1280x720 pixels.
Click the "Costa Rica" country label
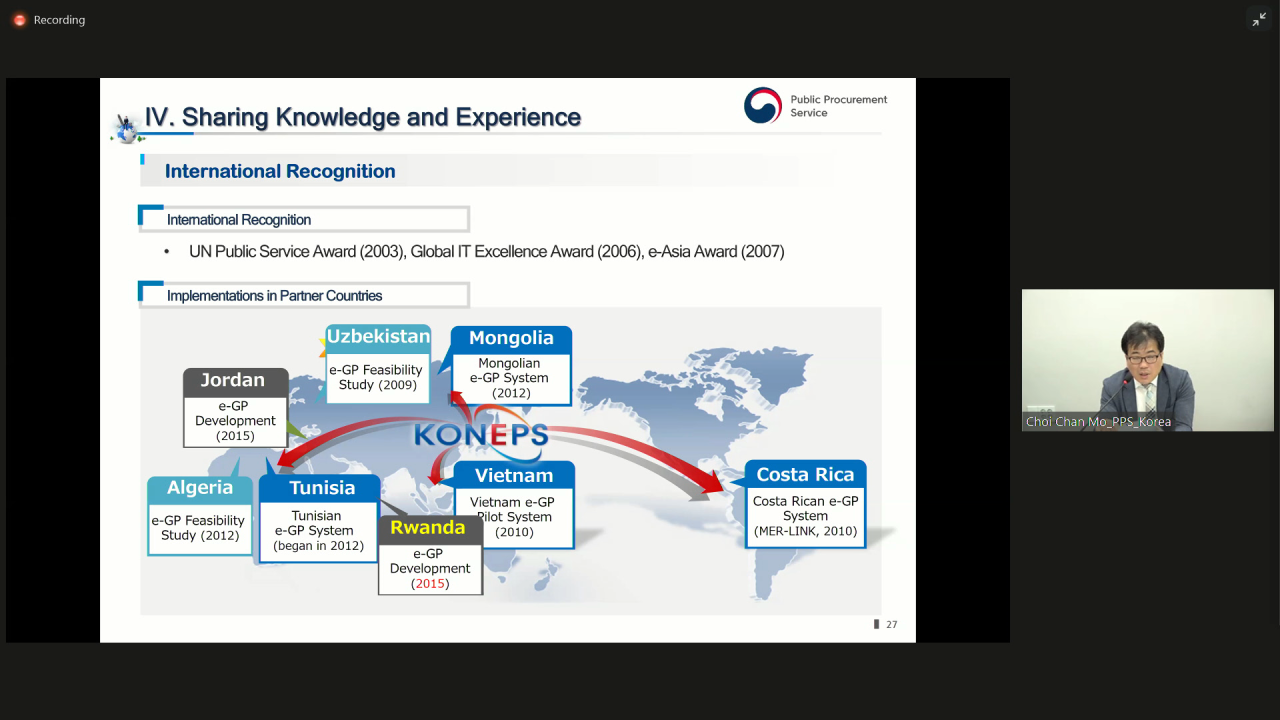805,475
